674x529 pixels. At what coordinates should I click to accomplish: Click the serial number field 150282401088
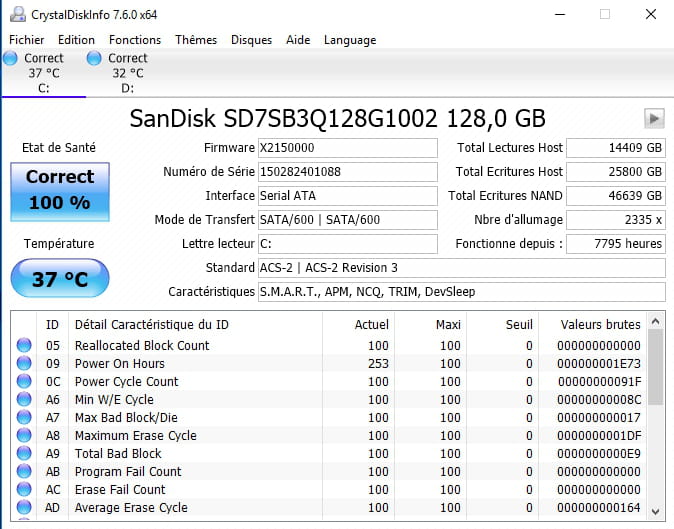click(x=348, y=172)
